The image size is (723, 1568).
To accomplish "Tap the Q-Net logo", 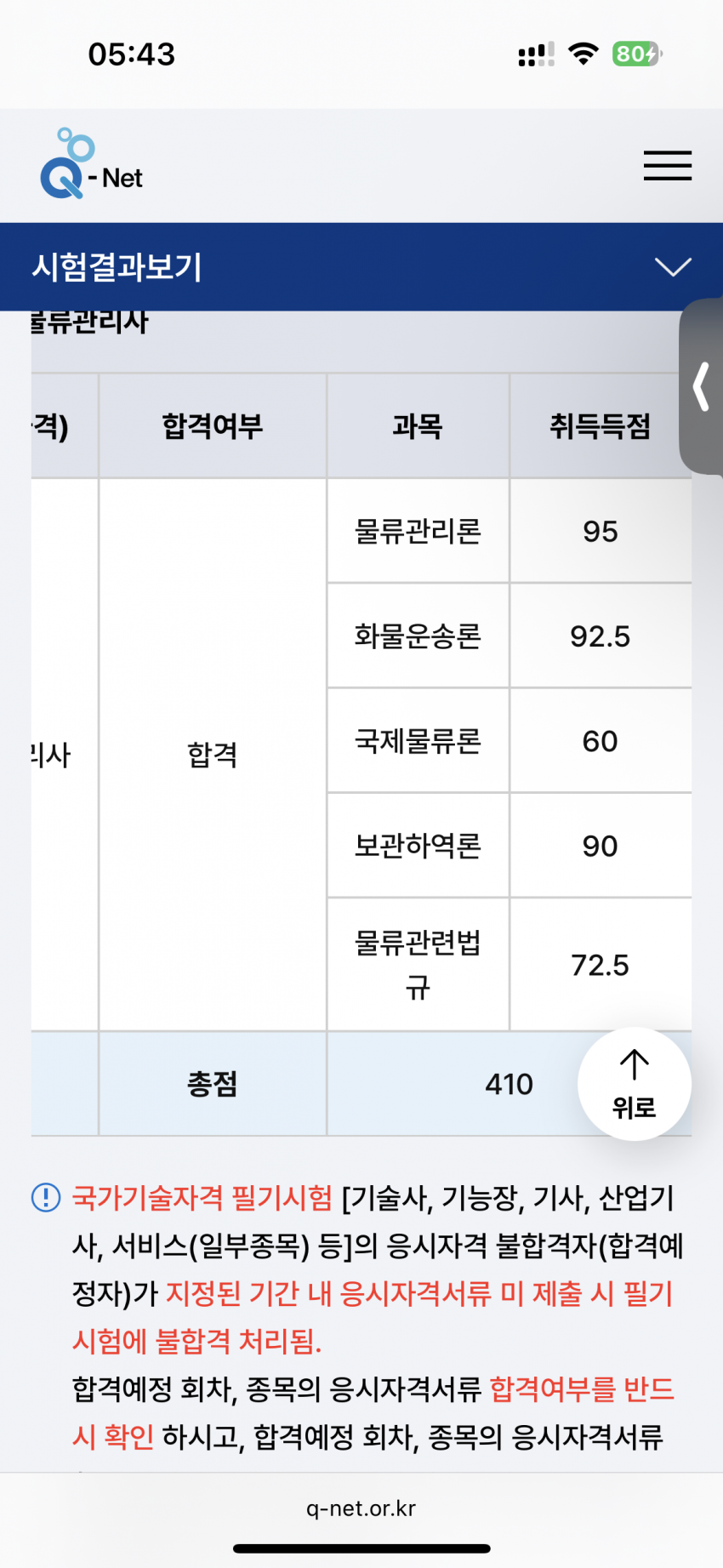I will point(91,164).
